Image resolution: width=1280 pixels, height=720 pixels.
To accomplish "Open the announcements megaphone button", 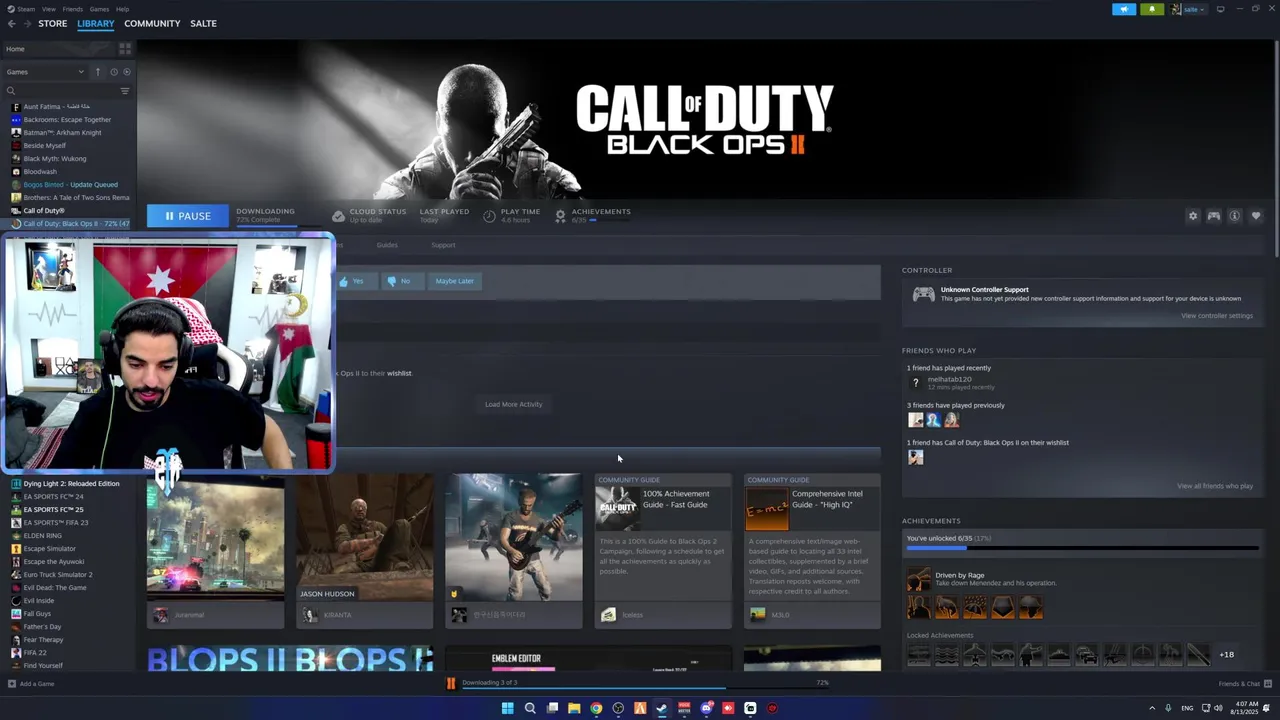I will point(1124,9).
